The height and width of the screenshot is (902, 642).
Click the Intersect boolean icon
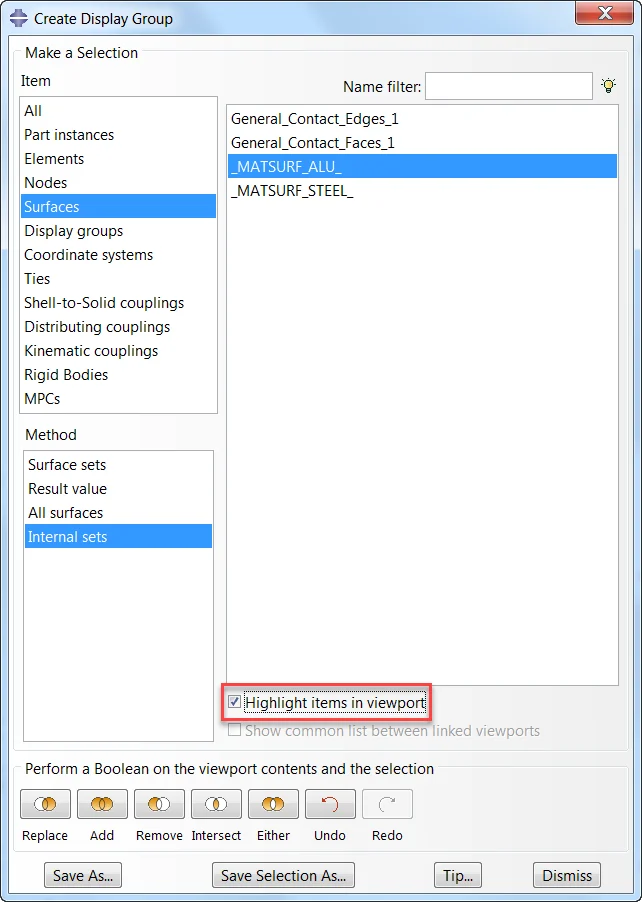tap(216, 804)
